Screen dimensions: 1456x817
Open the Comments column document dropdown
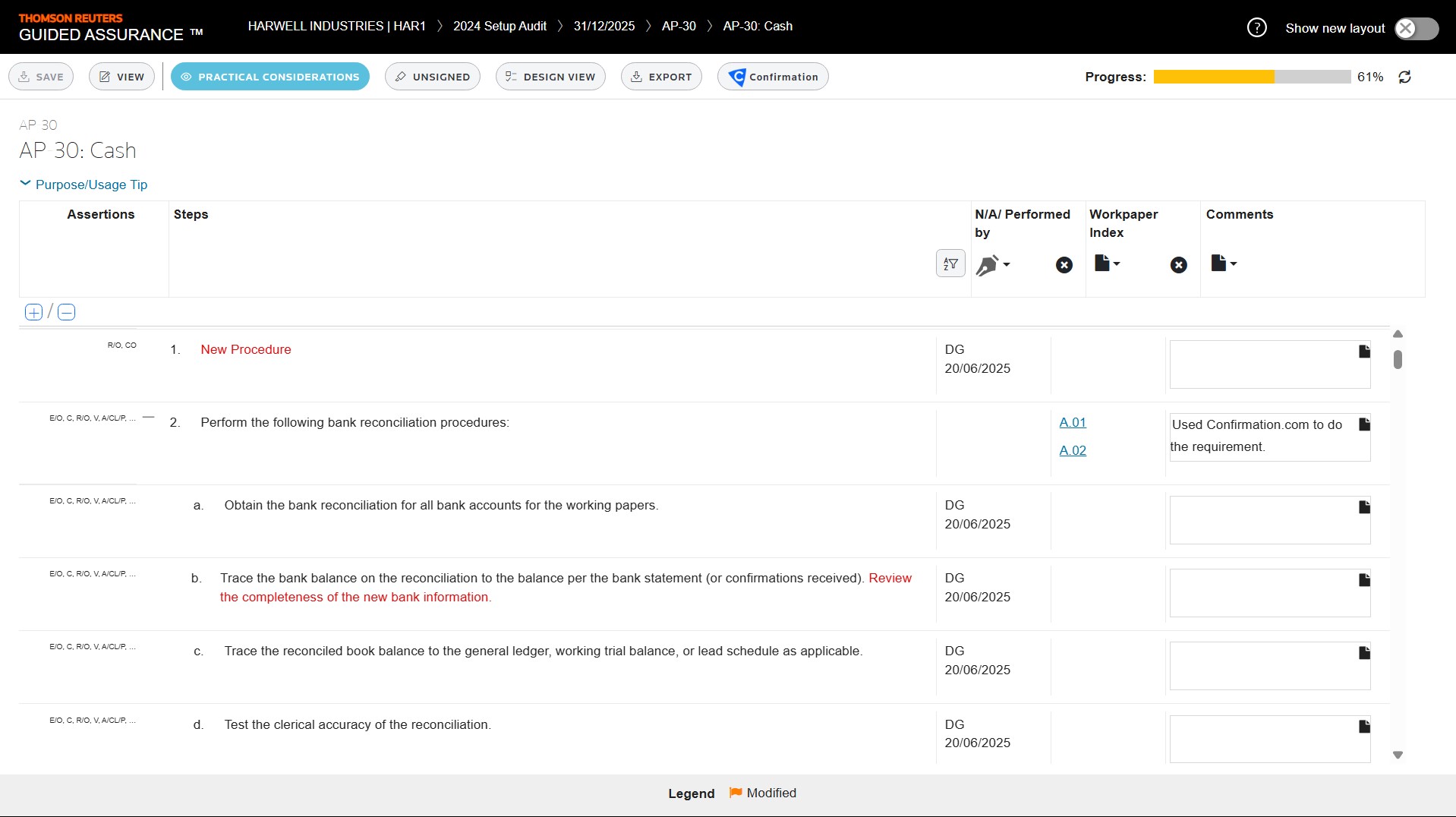pos(1223,263)
